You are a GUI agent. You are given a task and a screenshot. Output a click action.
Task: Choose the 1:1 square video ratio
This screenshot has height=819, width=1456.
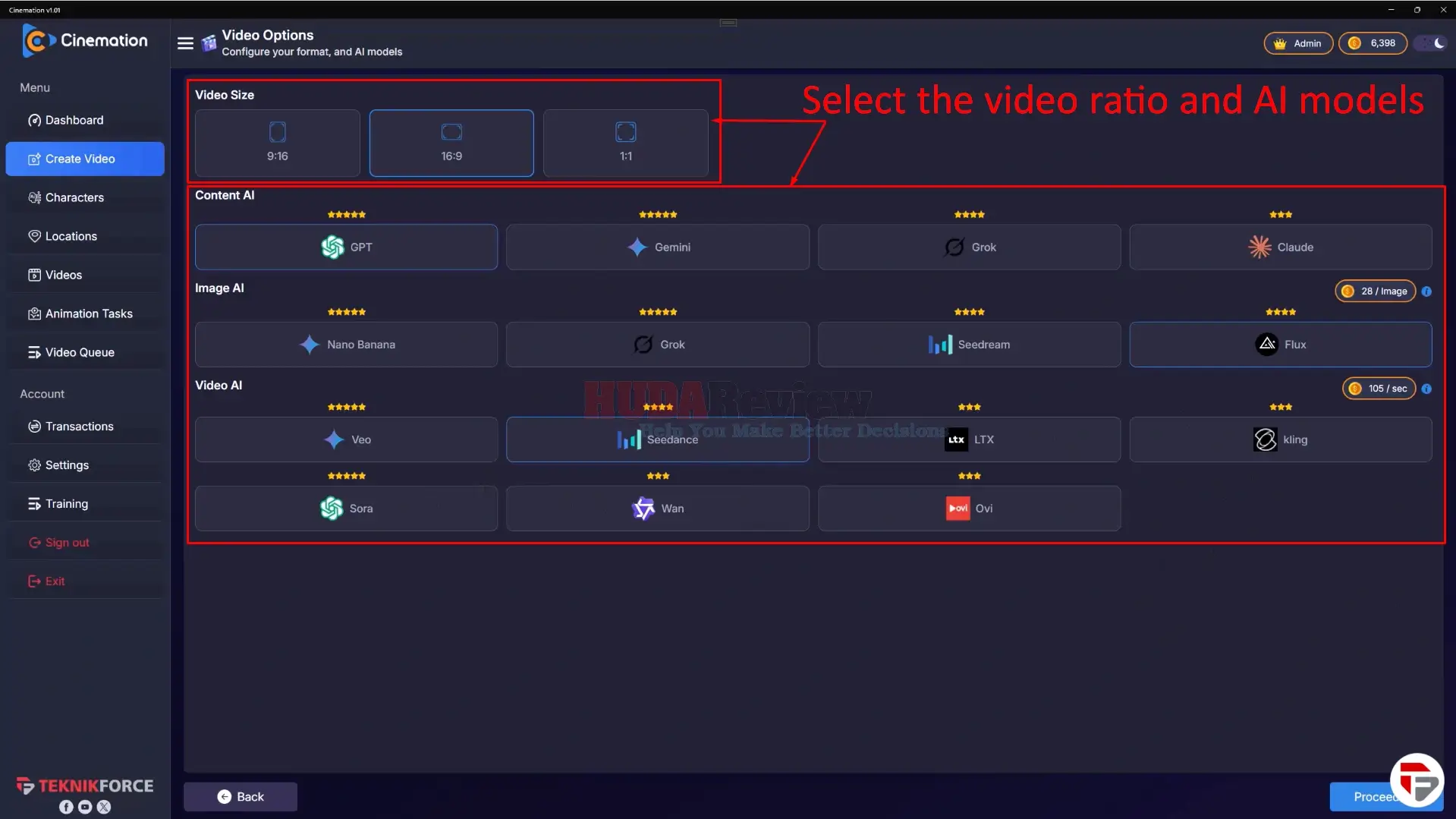tap(626, 143)
